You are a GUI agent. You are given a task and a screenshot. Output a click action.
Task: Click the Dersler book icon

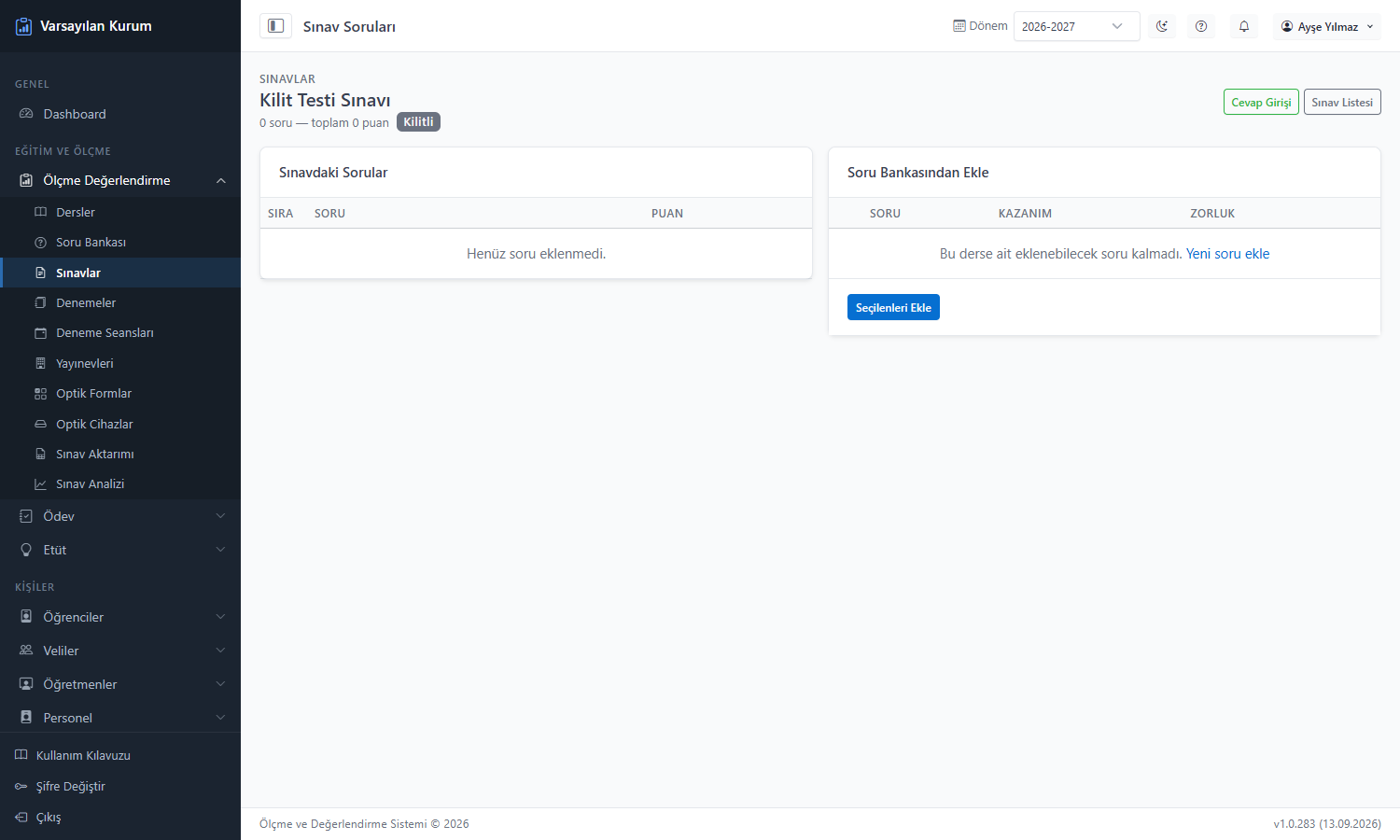pos(40,212)
